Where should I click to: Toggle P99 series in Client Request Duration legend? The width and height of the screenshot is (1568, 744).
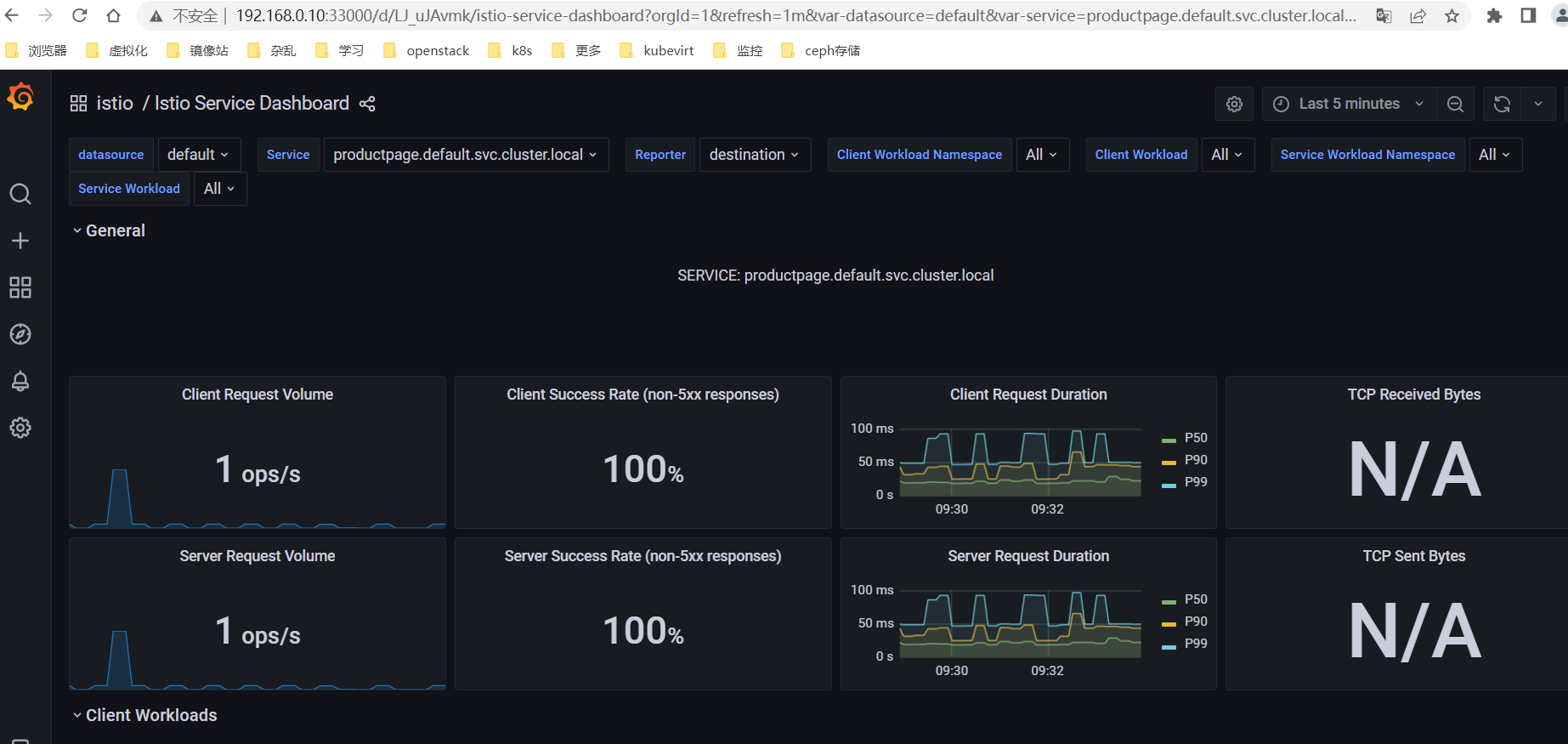click(1195, 482)
